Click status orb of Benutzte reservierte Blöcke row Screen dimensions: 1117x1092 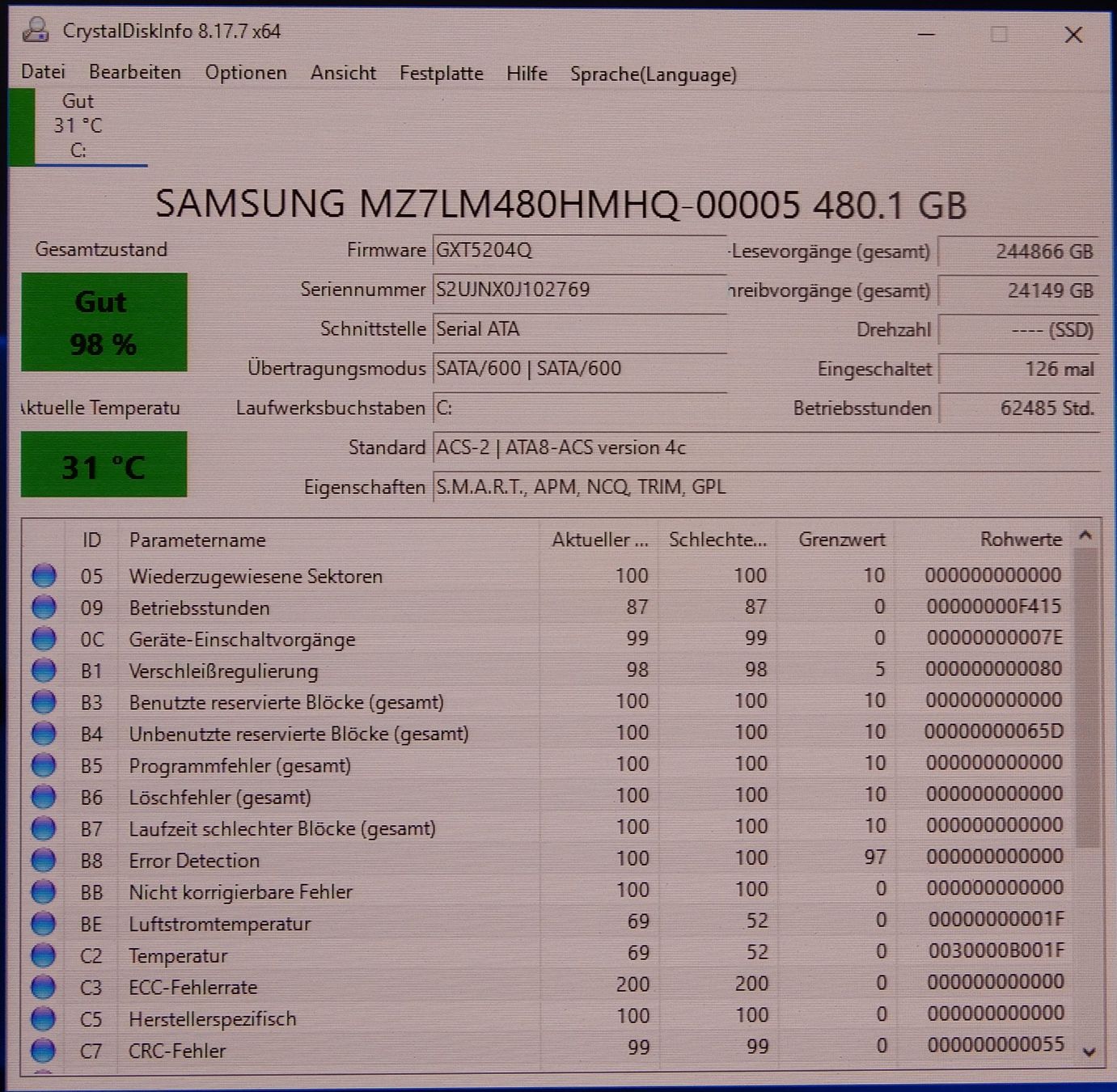(44, 701)
